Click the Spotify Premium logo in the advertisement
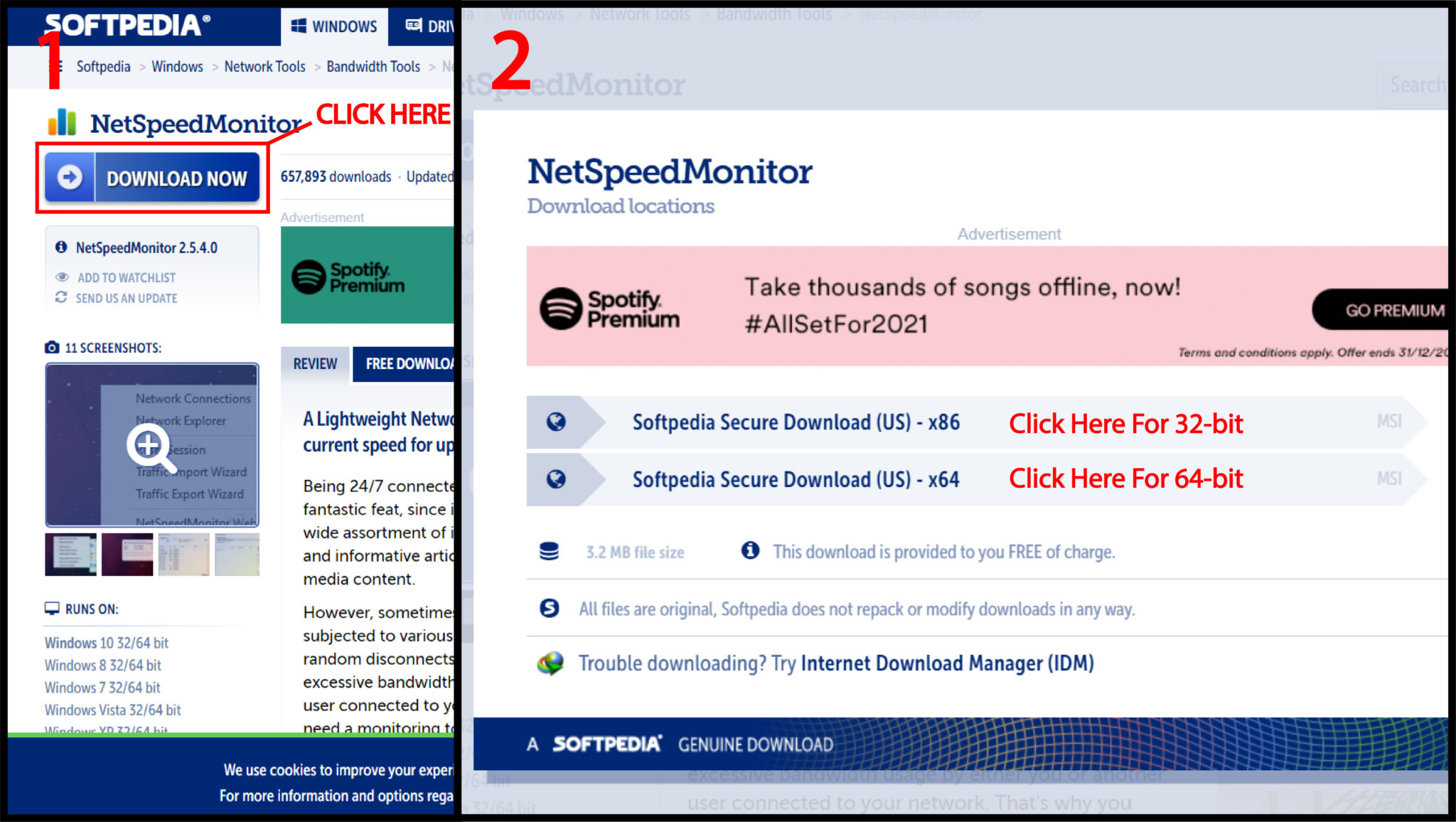1456x822 pixels. click(x=613, y=309)
